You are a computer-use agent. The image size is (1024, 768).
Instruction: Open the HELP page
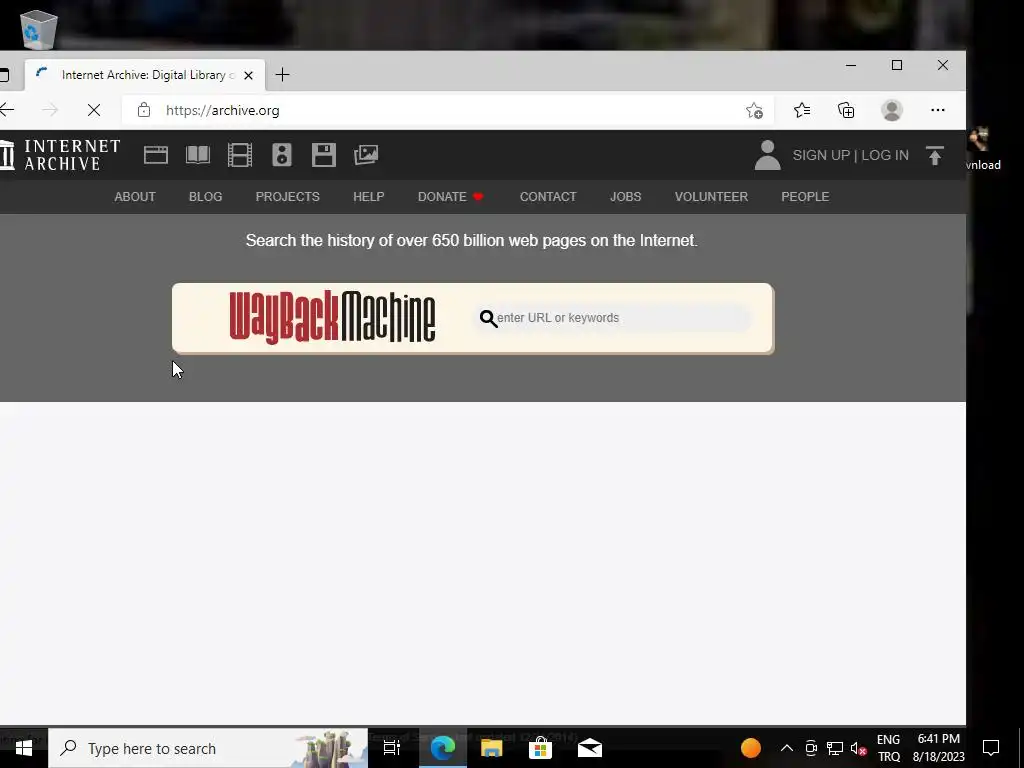368,197
